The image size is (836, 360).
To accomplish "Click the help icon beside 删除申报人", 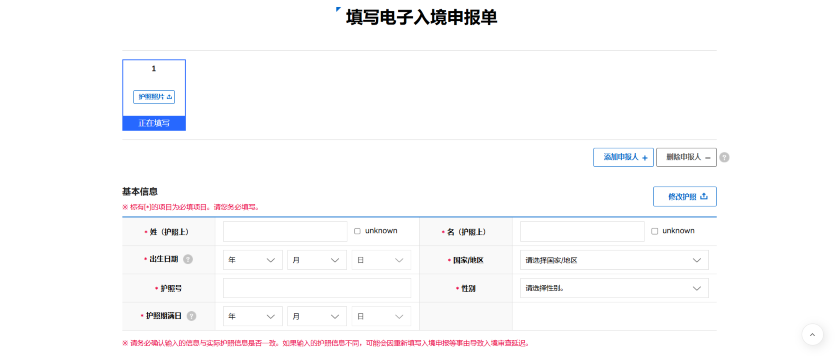I will coord(724,157).
